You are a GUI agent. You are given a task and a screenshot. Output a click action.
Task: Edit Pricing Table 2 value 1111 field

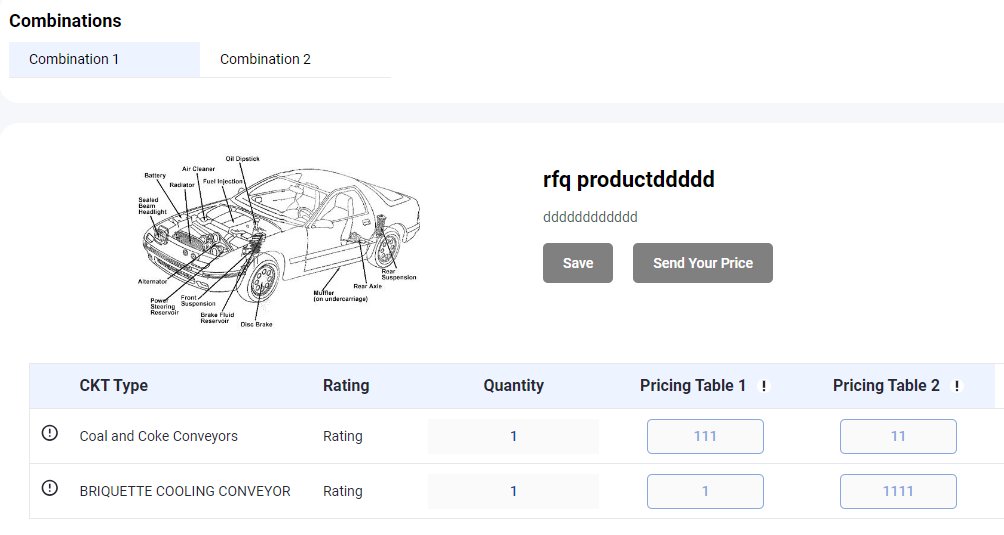click(898, 491)
